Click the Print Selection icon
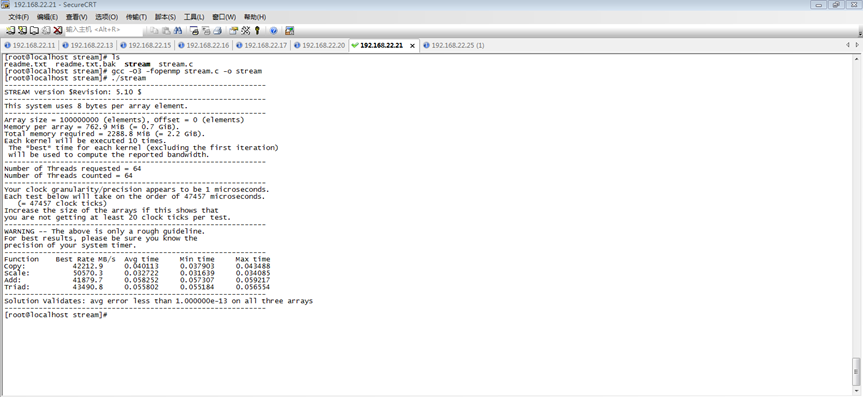 205,31
